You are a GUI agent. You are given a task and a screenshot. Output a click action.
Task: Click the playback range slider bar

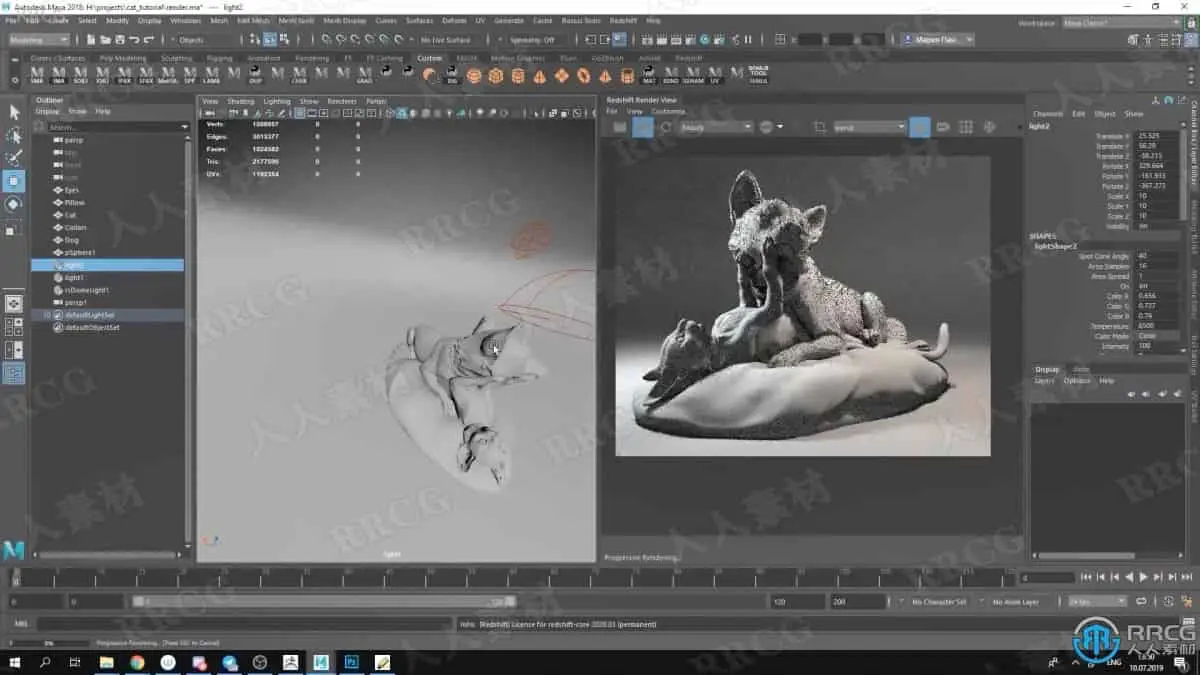(324, 602)
